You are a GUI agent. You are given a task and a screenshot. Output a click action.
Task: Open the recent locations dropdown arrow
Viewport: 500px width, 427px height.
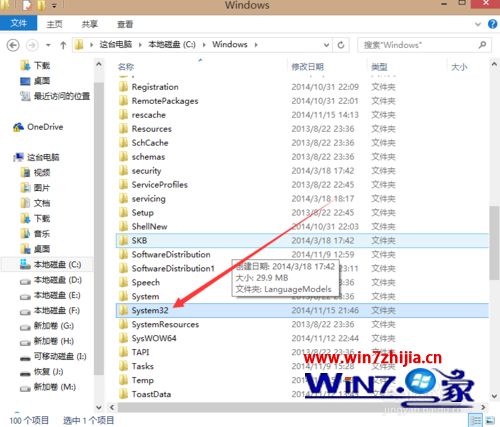click(48, 45)
